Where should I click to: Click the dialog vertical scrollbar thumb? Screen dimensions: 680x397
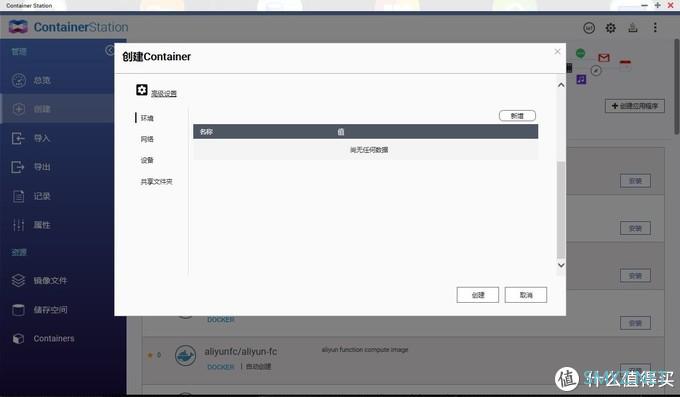[x=561, y=210]
